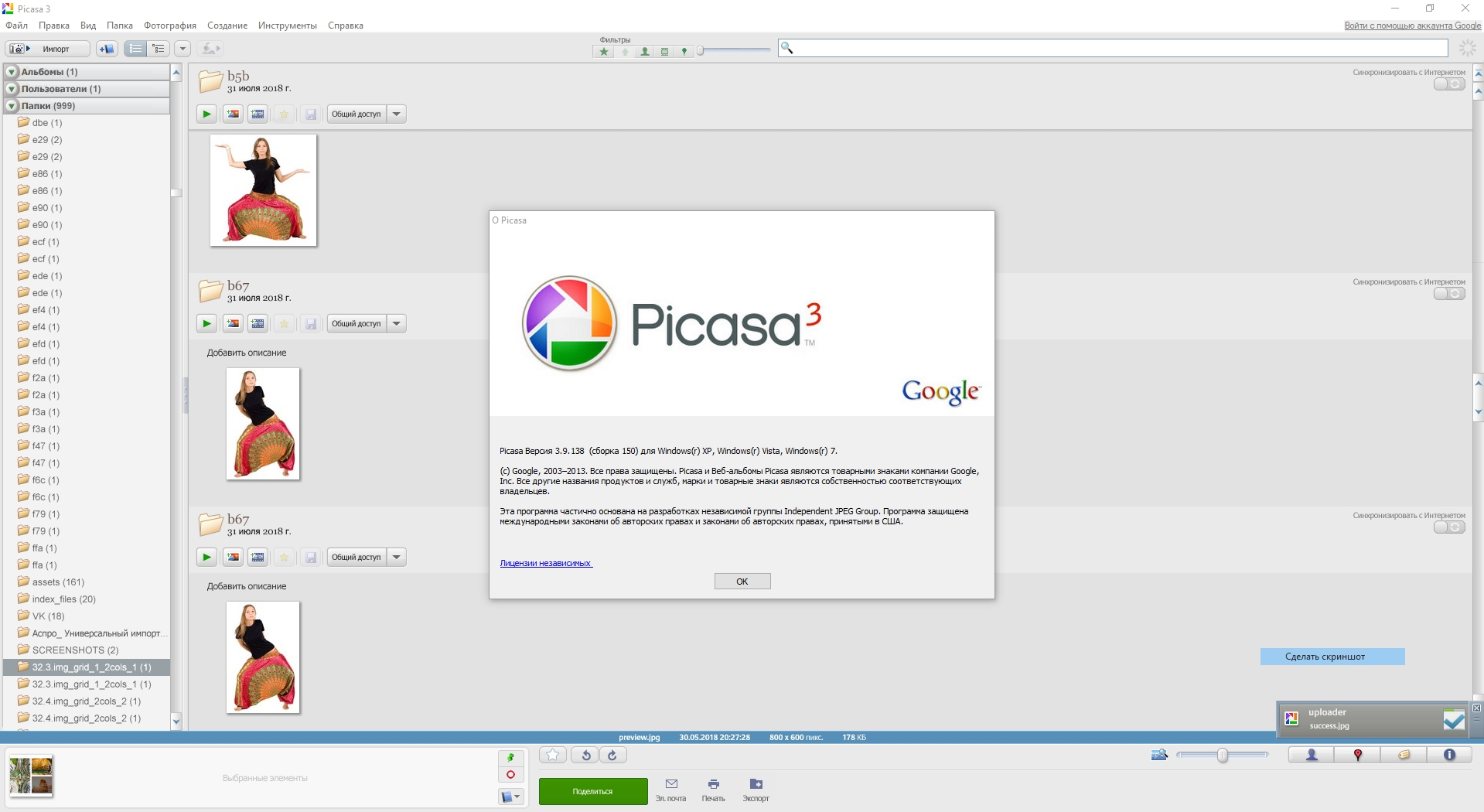The width and height of the screenshot is (1484, 812).
Task: Create a new album with the plus icon
Action: coord(107,49)
